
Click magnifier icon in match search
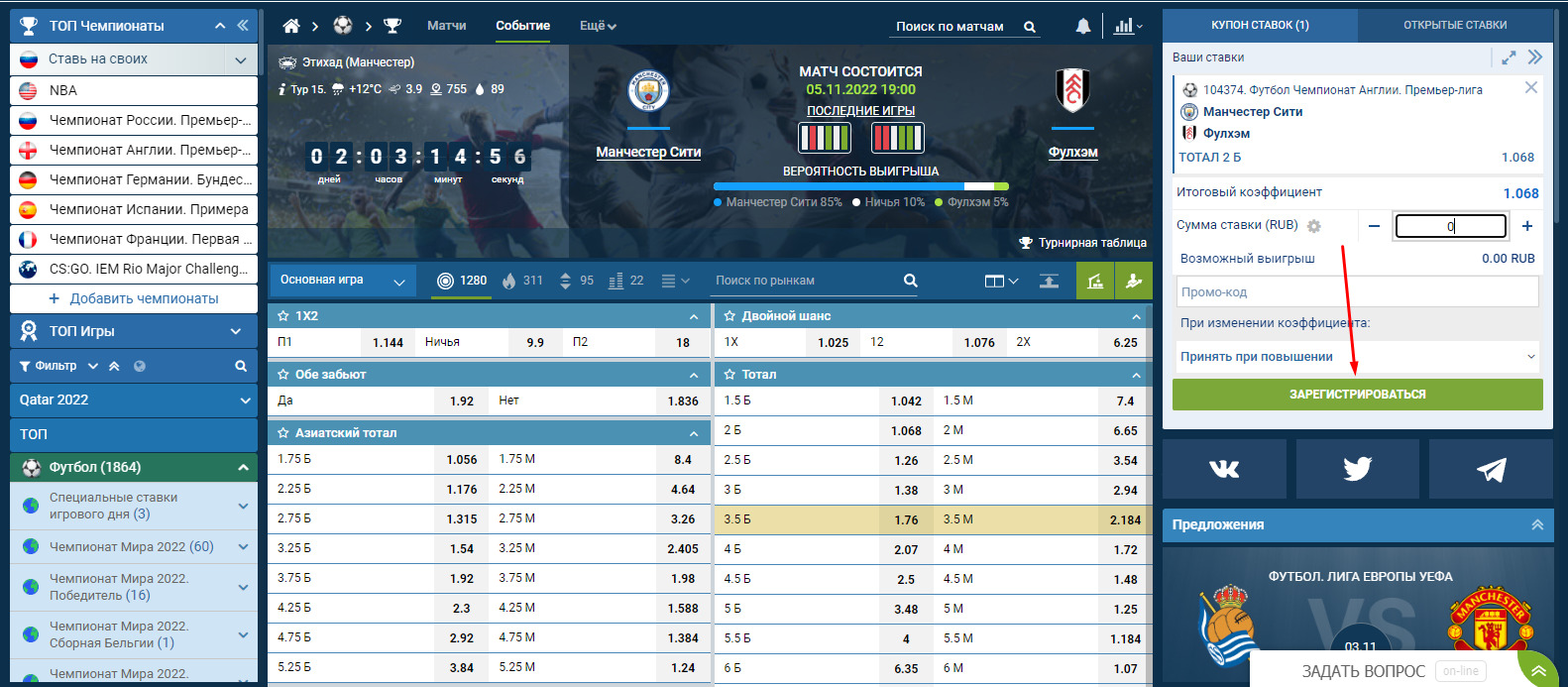[x=1030, y=27]
